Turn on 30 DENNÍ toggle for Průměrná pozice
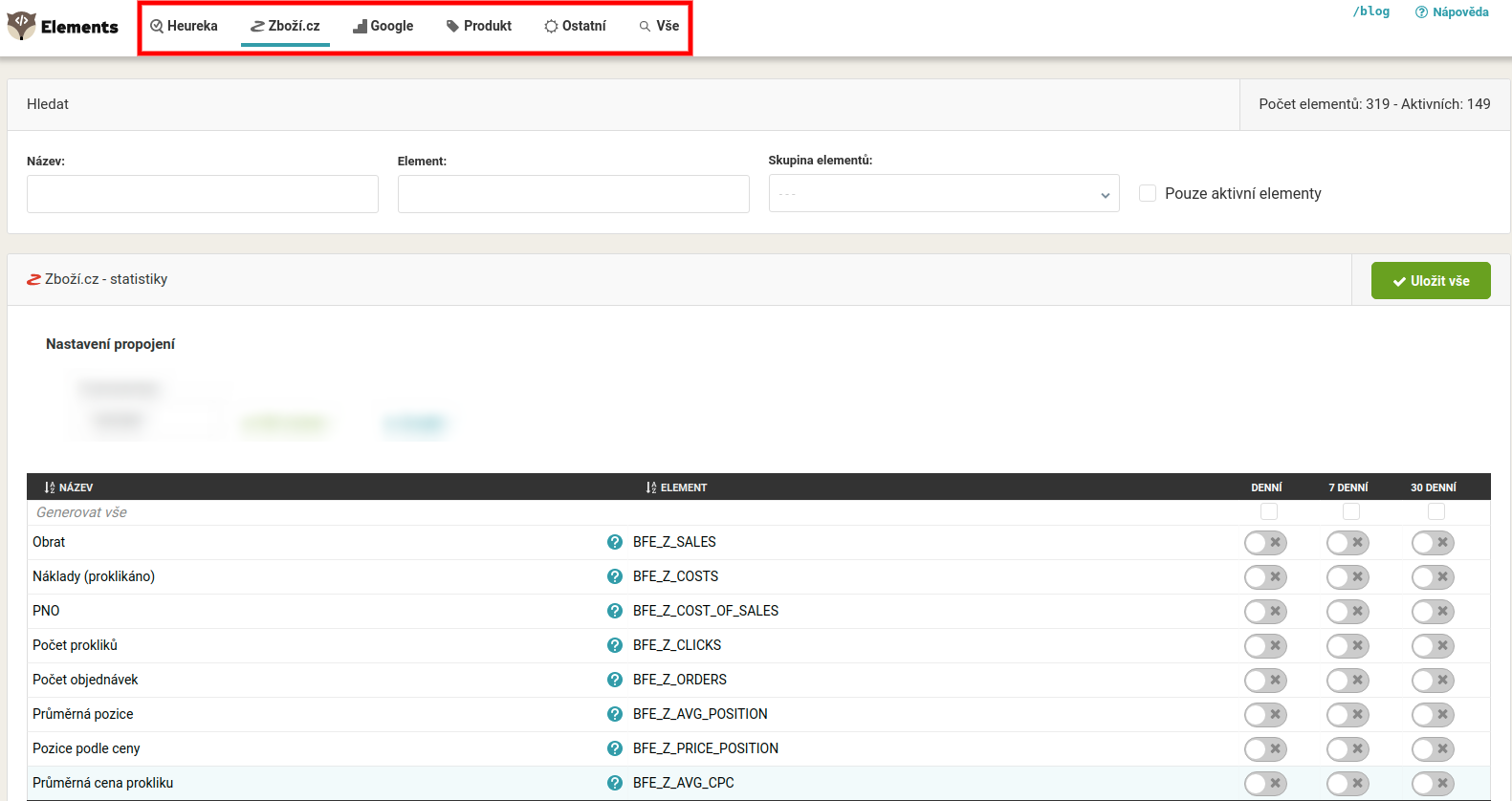This screenshot has height=801, width=1512. (1433, 715)
